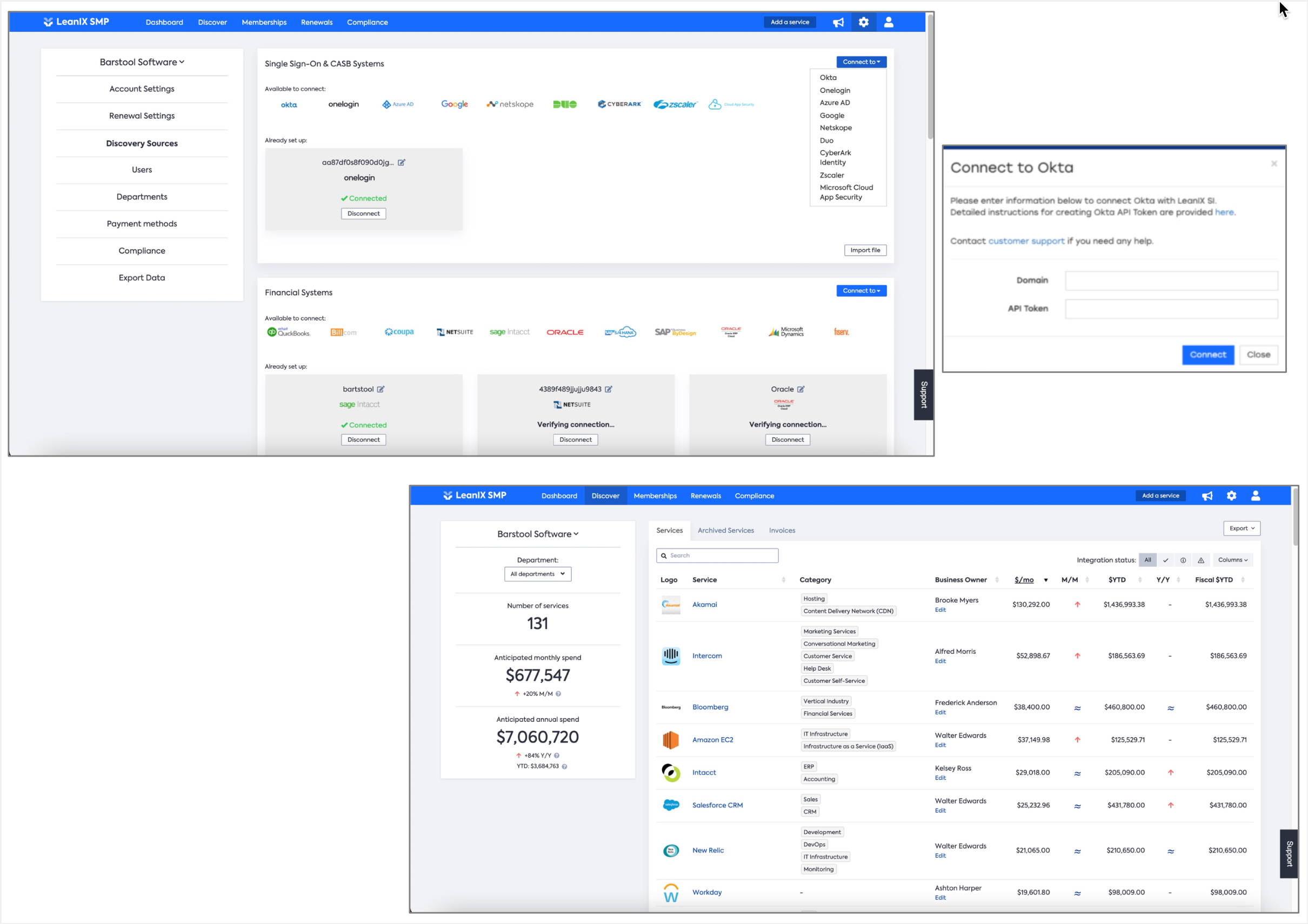Open the Financial Systems Connect to dropdown

tap(861, 291)
